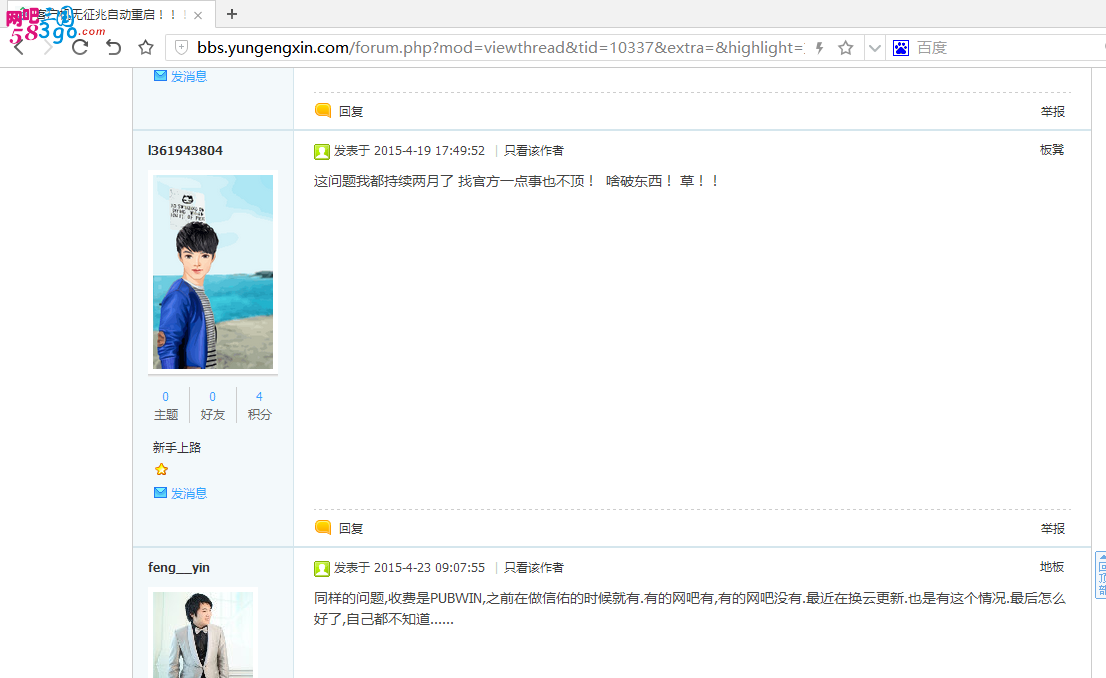The width and height of the screenshot is (1106, 678).
Task: Click the post text starting 同样的问题,收费是PUBWIN
Action: coord(690,608)
